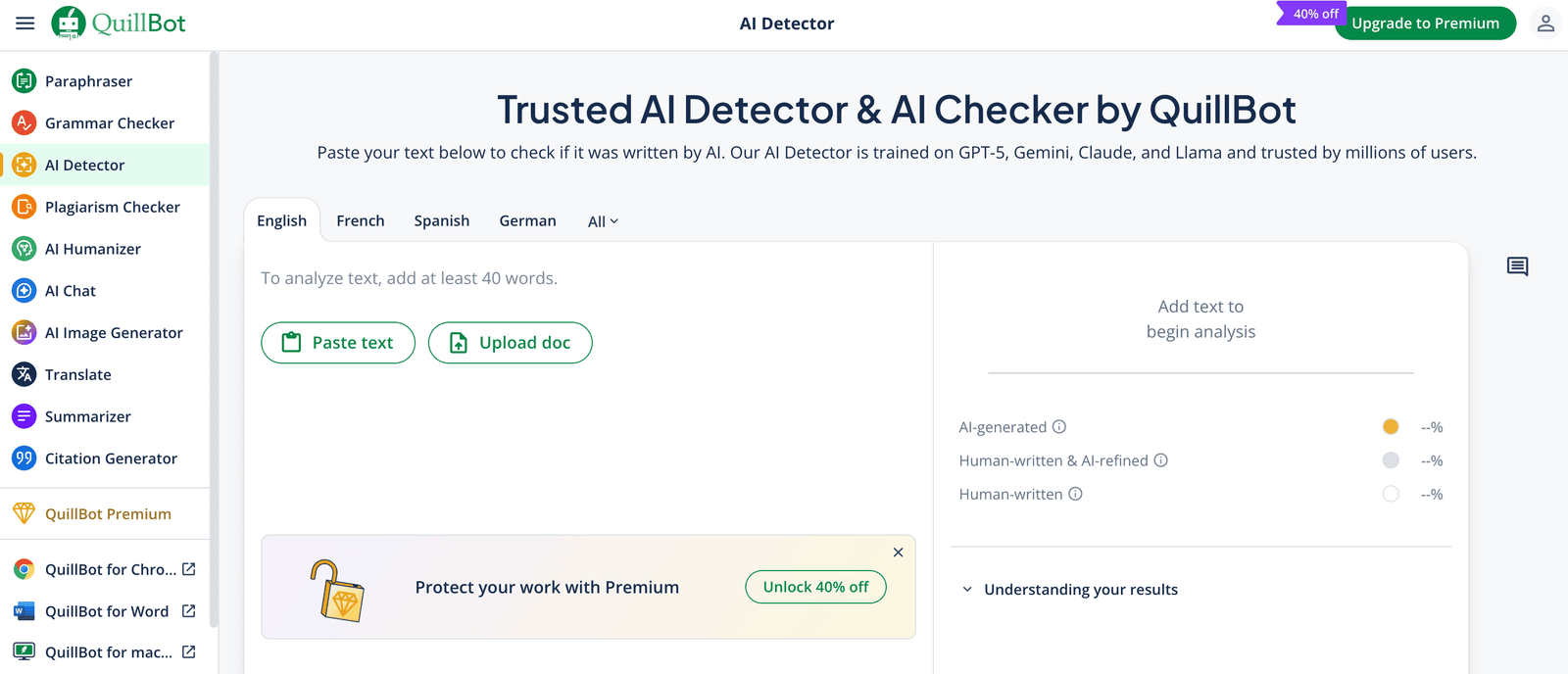
Task: Click the orange AI-generated color dot
Action: (1391, 426)
